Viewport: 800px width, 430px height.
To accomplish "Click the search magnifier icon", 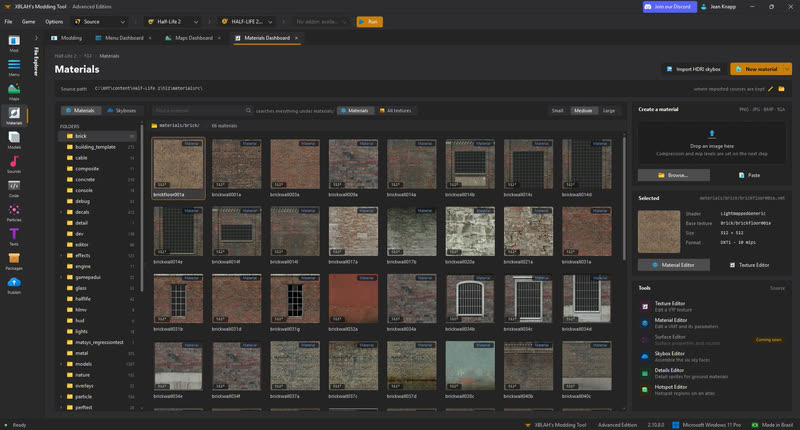I will pyautogui.click(x=248, y=110).
